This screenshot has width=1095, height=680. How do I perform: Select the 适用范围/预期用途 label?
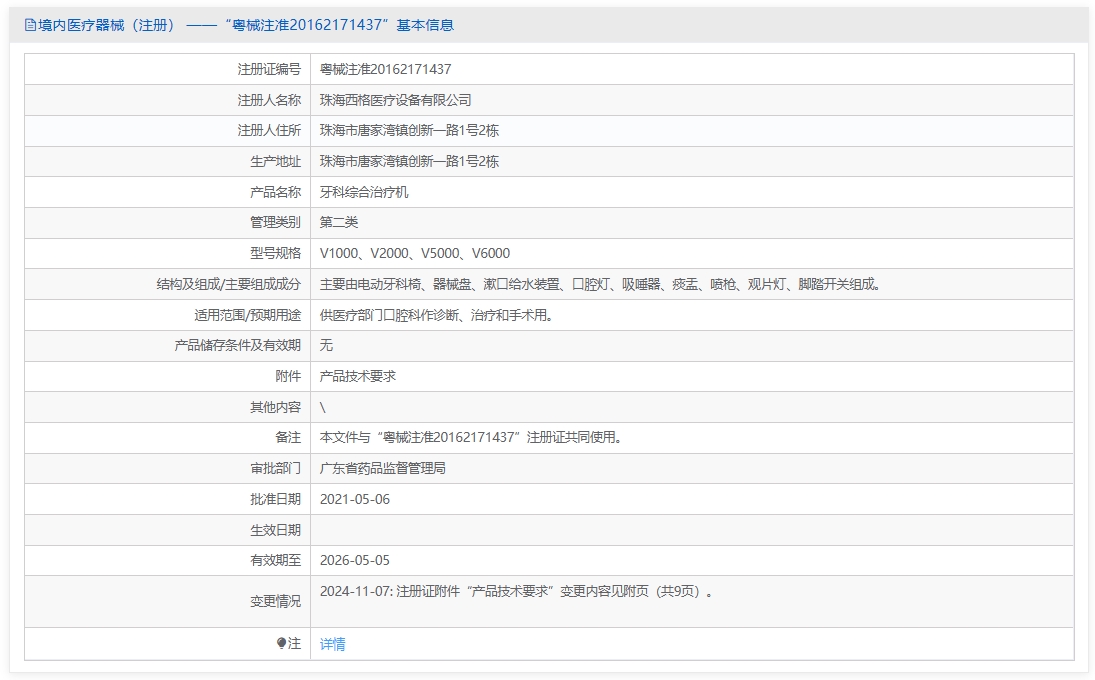(247, 315)
